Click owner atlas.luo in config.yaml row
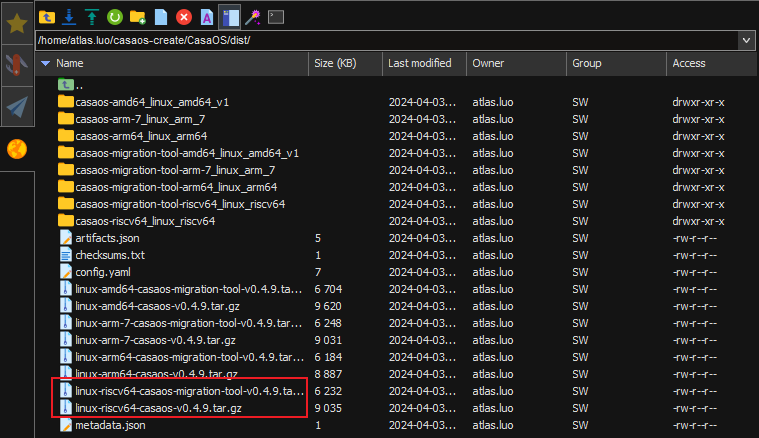Screen dimensions: 759x438 pos(493,272)
